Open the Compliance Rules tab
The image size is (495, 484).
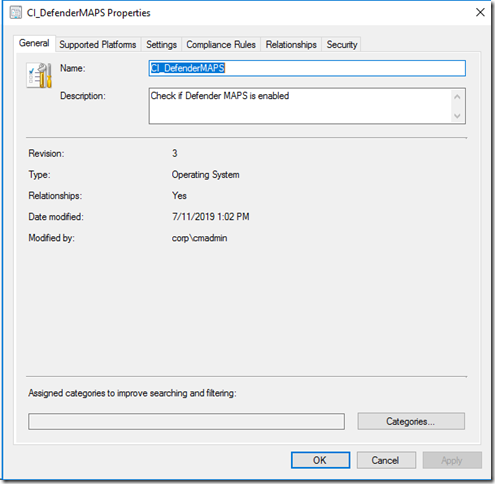pyautogui.click(x=221, y=45)
